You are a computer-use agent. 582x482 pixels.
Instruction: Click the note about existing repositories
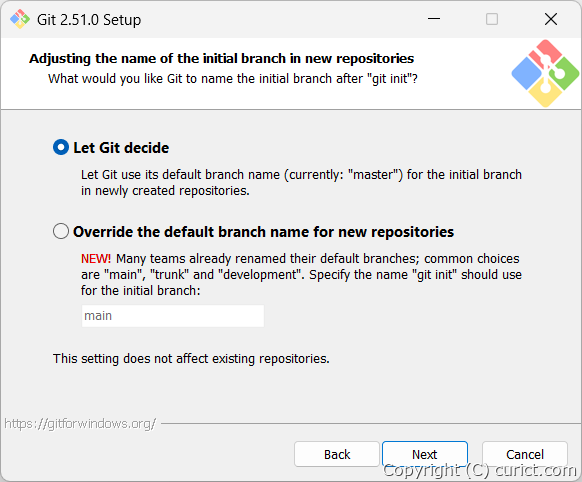click(x=191, y=358)
